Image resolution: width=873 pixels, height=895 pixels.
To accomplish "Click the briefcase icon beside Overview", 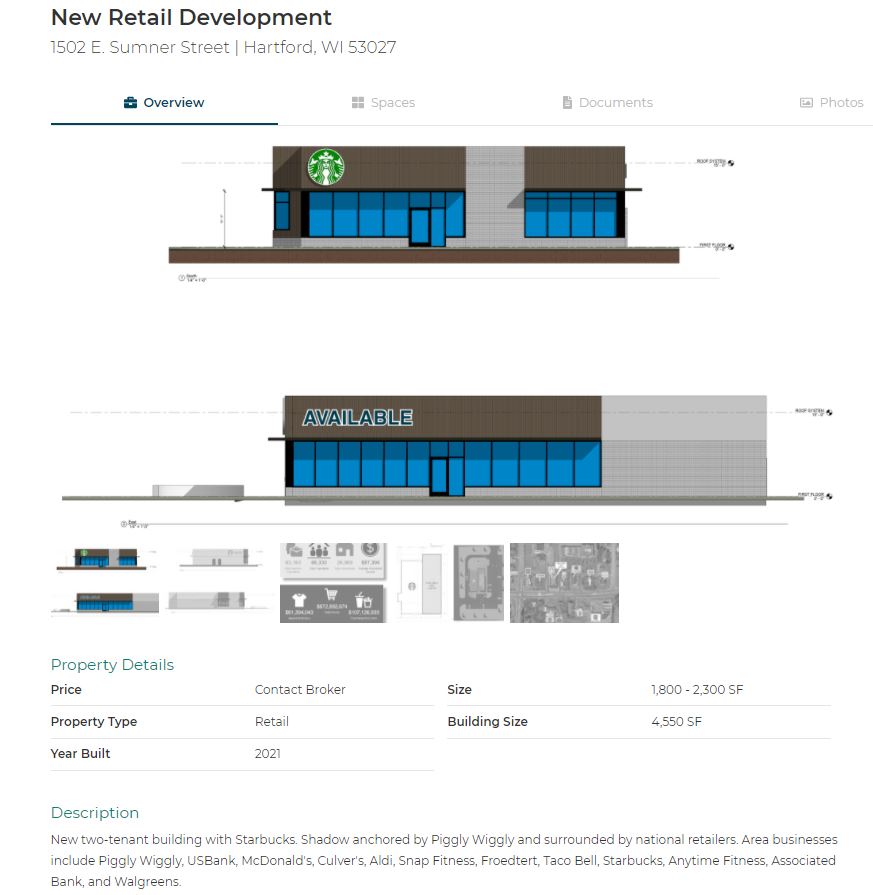I will 130,103.
